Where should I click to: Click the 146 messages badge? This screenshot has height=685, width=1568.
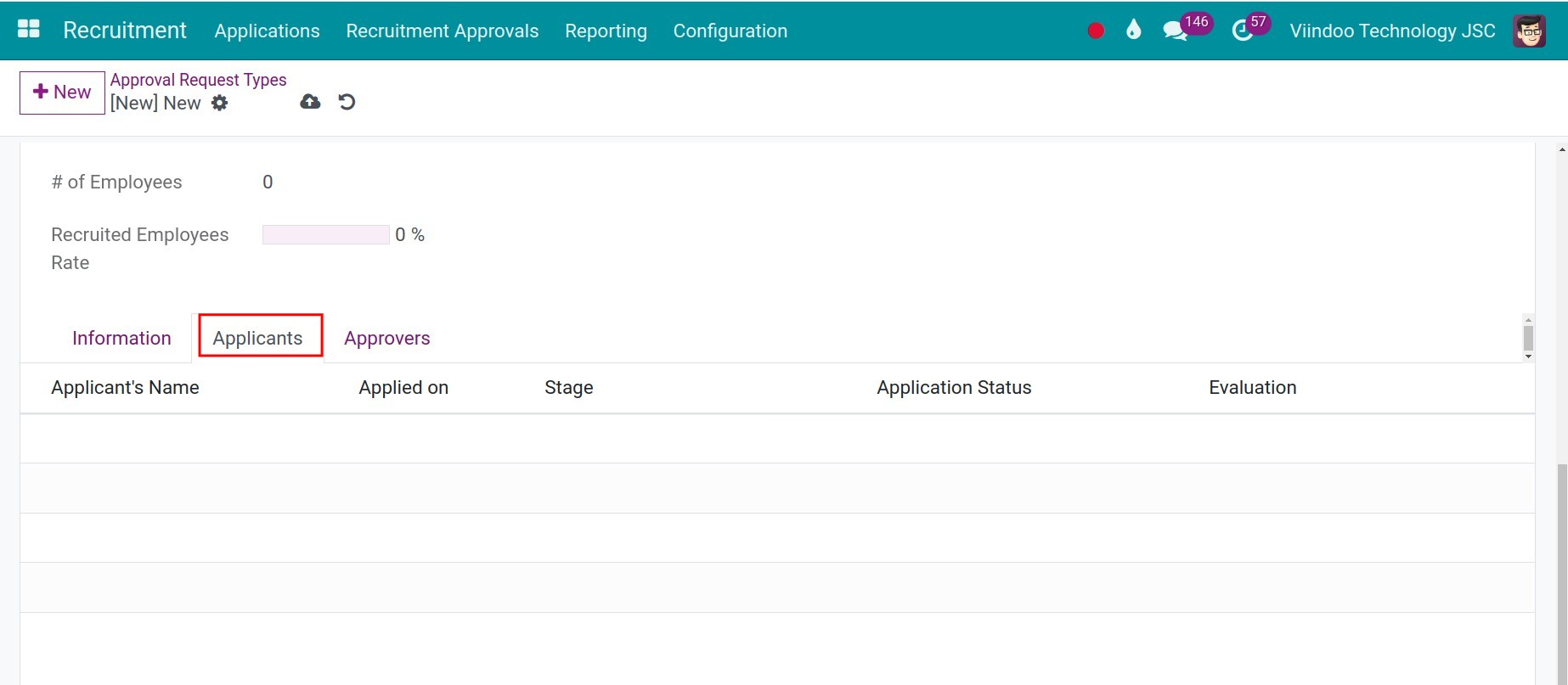point(1196,22)
